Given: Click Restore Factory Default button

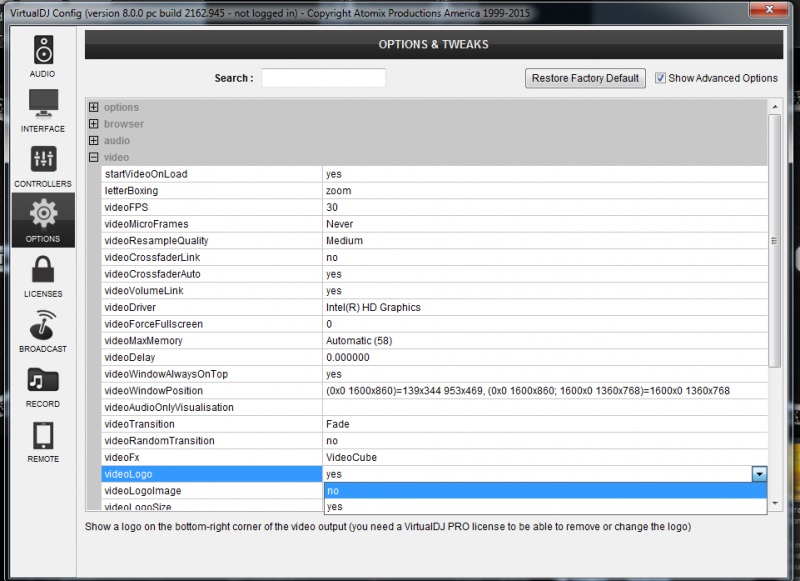Looking at the screenshot, I should click(585, 78).
